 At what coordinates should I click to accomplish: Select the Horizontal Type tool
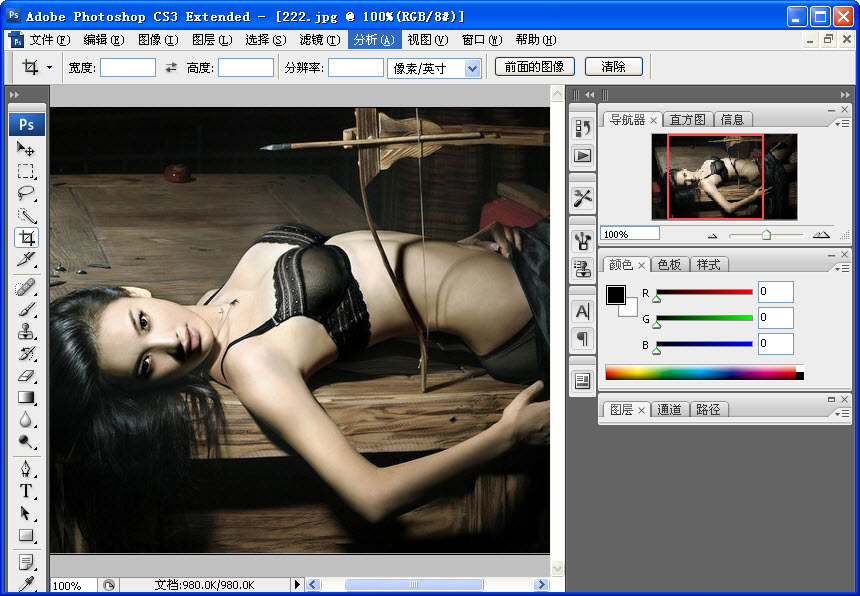pyautogui.click(x=26, y=491)
